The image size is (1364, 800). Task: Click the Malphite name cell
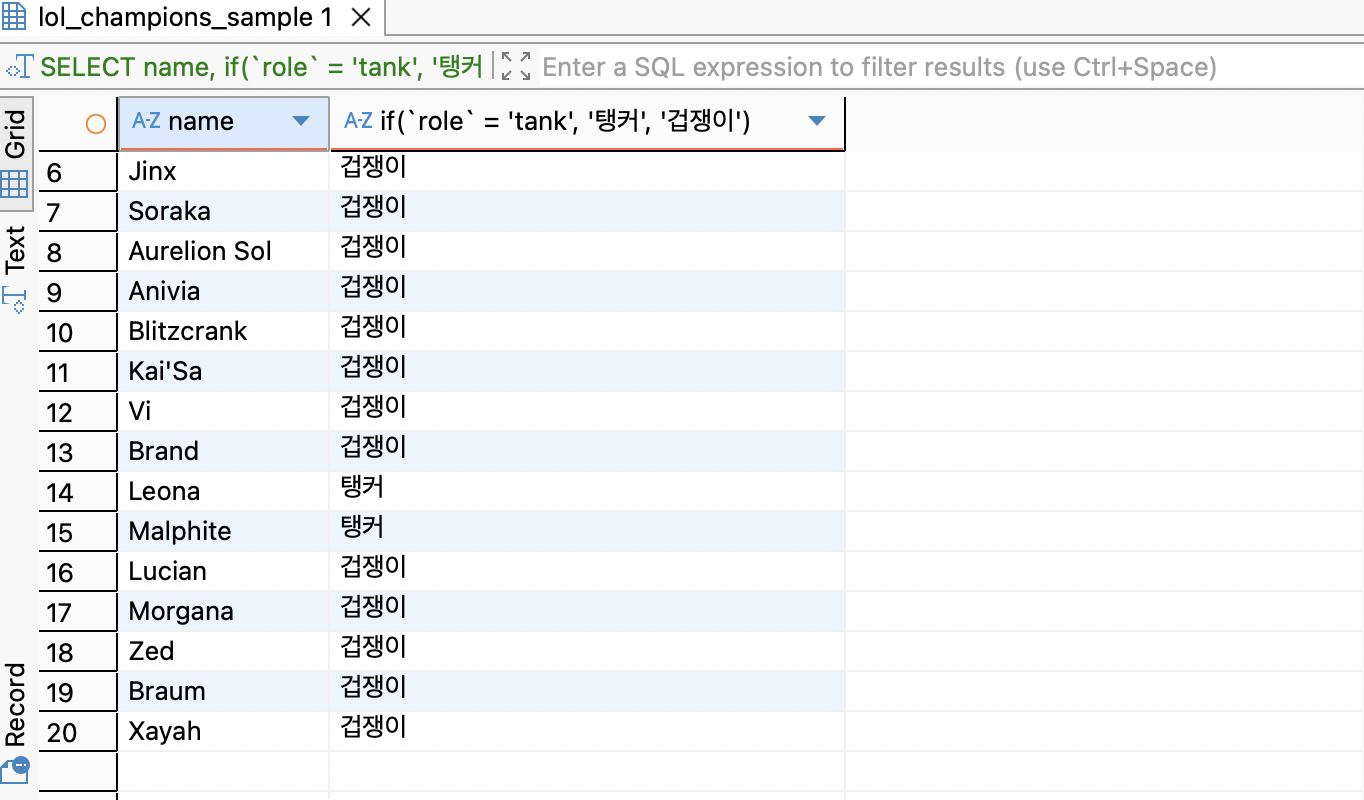[224, 531]
